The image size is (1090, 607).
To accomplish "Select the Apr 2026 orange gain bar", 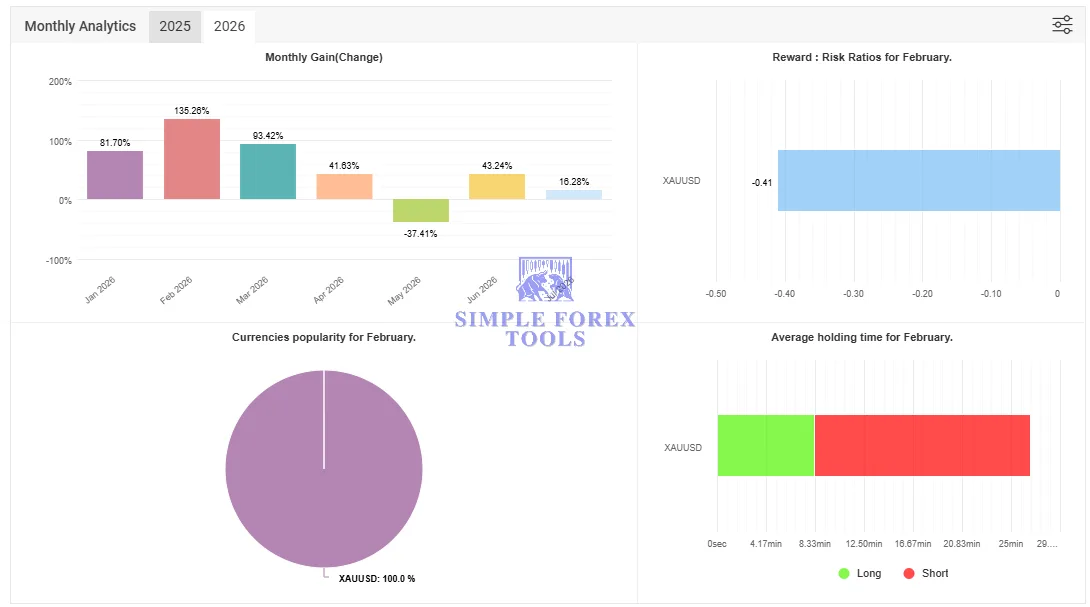I will [x=344, y=187].
